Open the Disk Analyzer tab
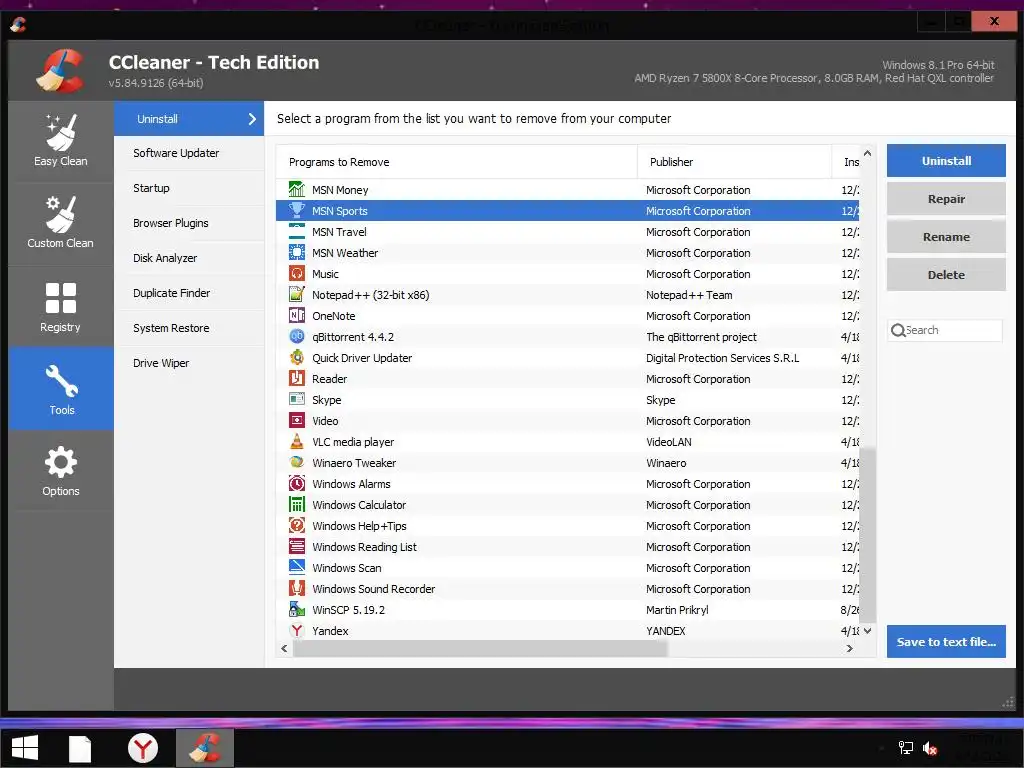This screenshot has width=1024, height=768. [189, 258]
